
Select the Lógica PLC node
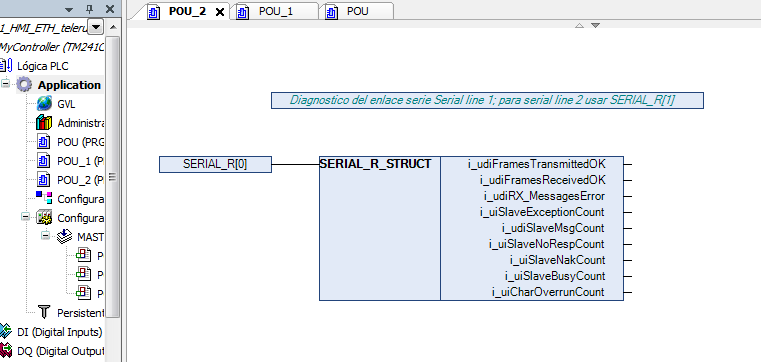coord(43,66)
